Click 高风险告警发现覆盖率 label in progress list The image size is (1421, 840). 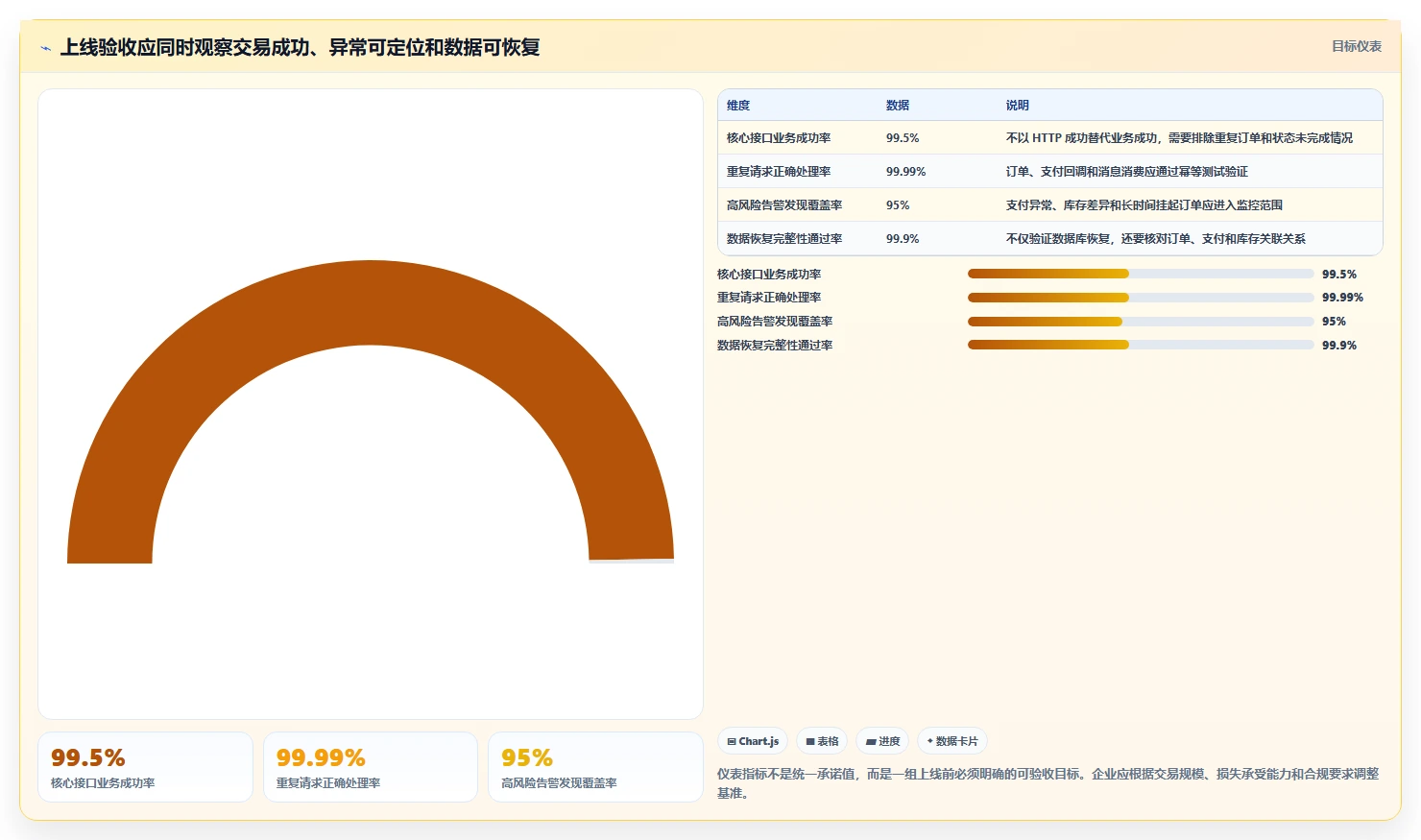775,322
